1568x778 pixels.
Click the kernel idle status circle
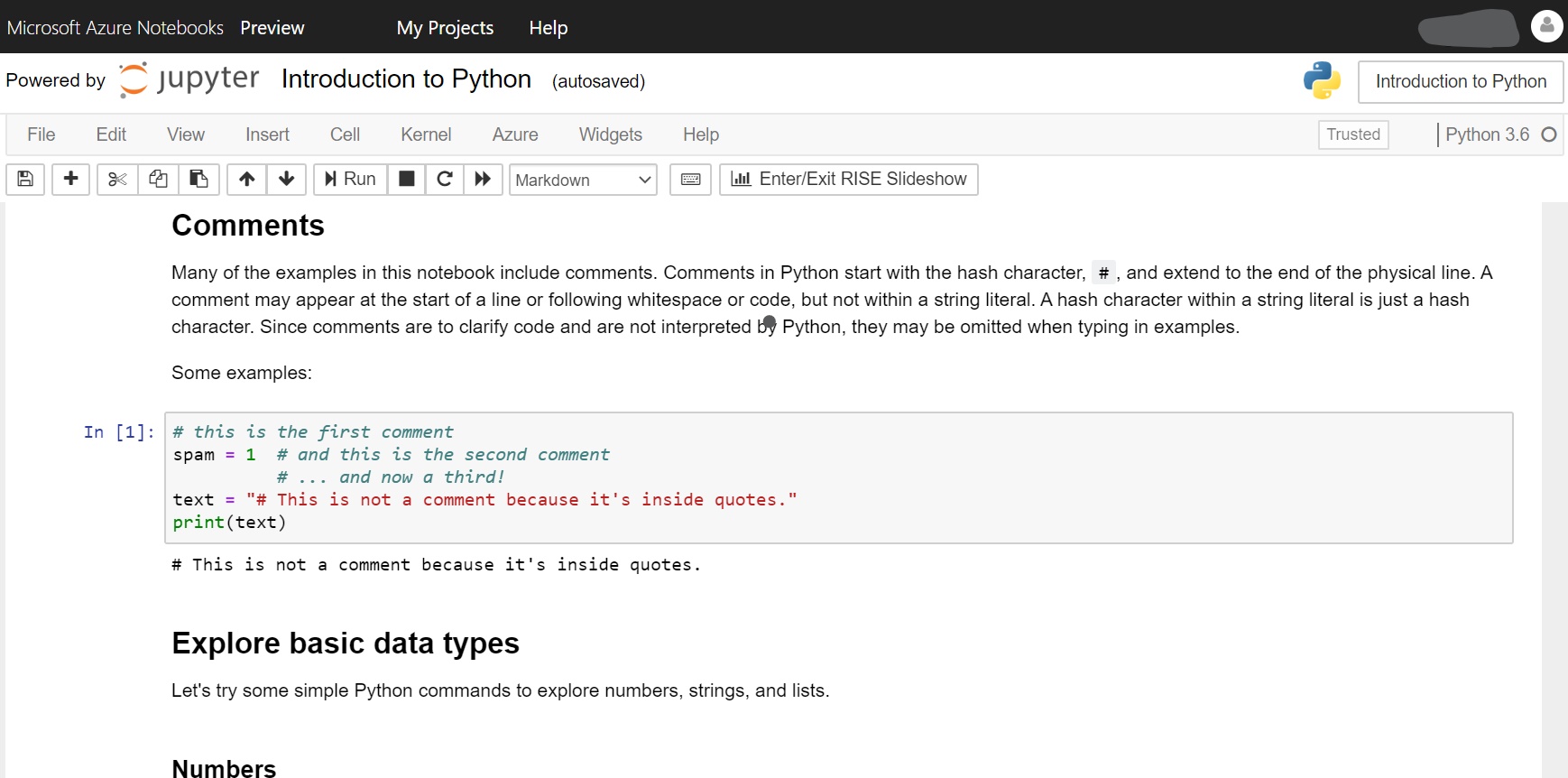1549,134
